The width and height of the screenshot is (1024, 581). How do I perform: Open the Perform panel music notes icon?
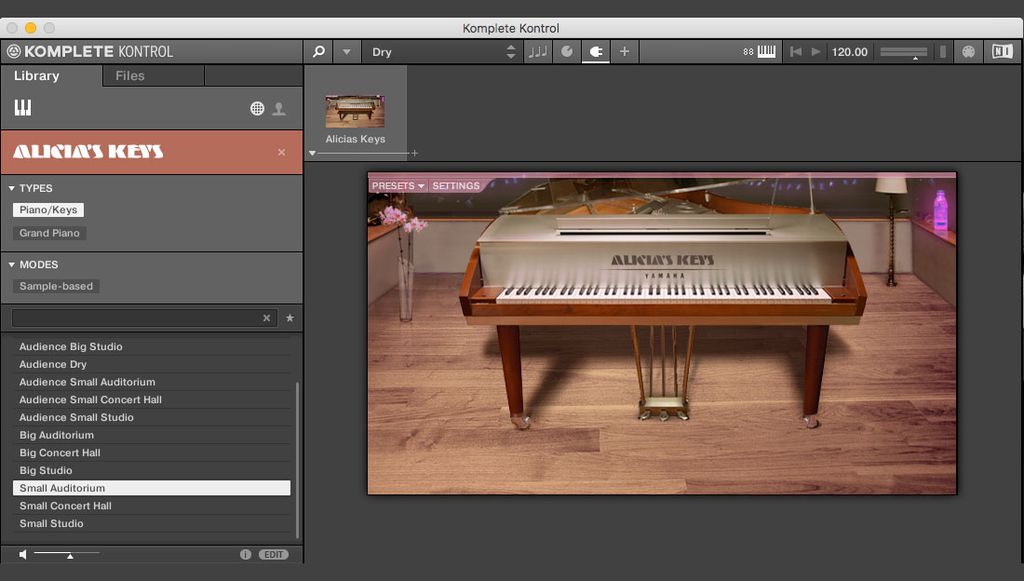538,52
